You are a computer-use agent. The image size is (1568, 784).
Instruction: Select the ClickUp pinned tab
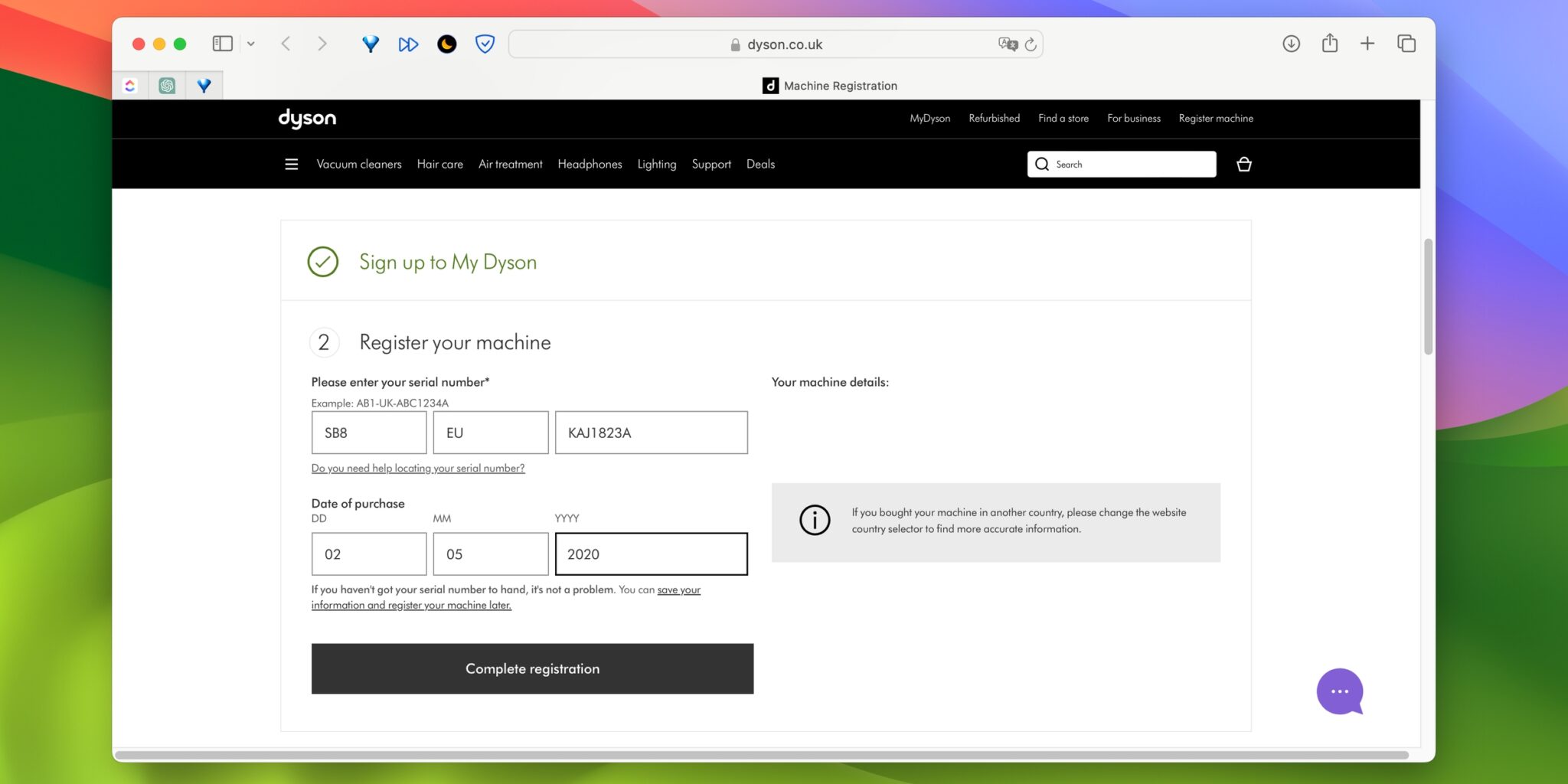130,86
